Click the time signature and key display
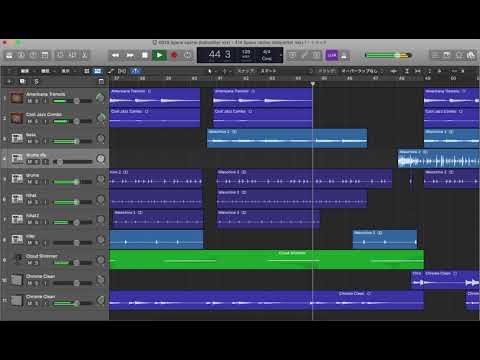Image resolution: width=480 pixels, height=360 pixels. [267, 55]
